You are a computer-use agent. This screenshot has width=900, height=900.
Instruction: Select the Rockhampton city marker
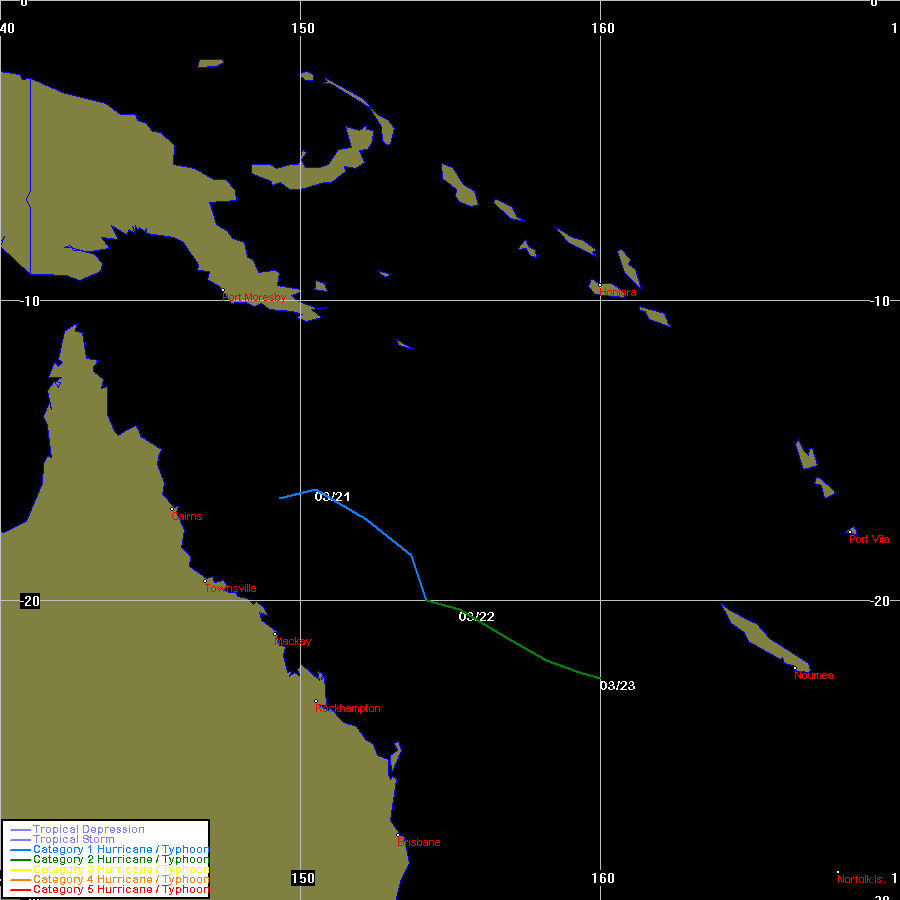[316, 701]
